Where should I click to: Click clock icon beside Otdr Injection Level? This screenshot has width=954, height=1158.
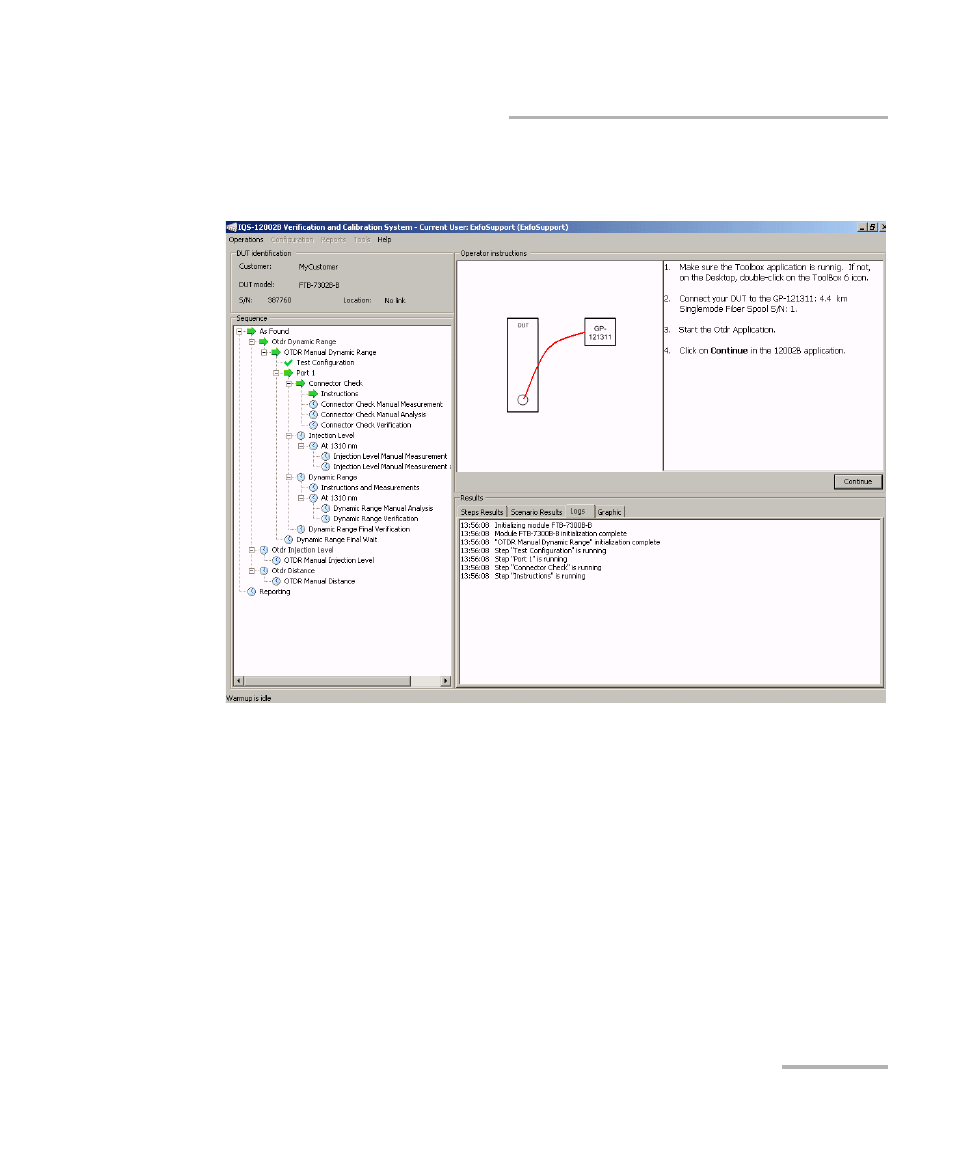[x=264, y=550]
